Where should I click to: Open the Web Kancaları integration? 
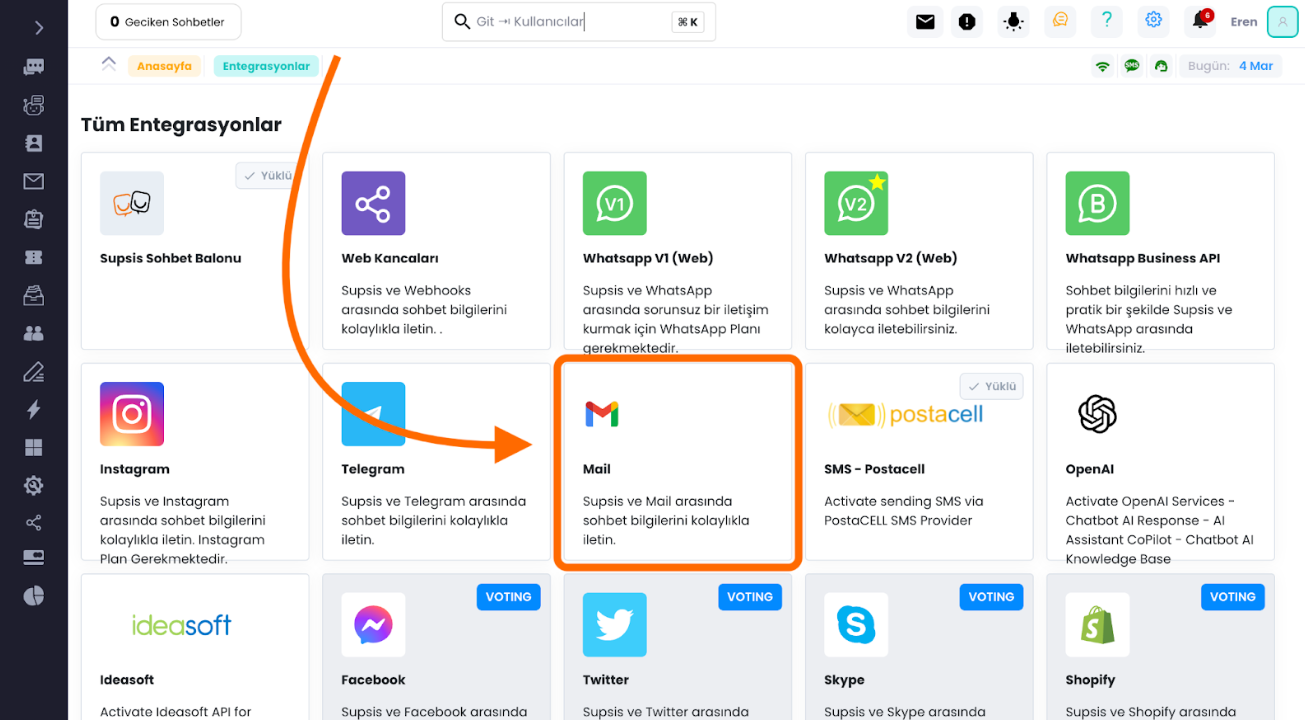click(436, 251)
